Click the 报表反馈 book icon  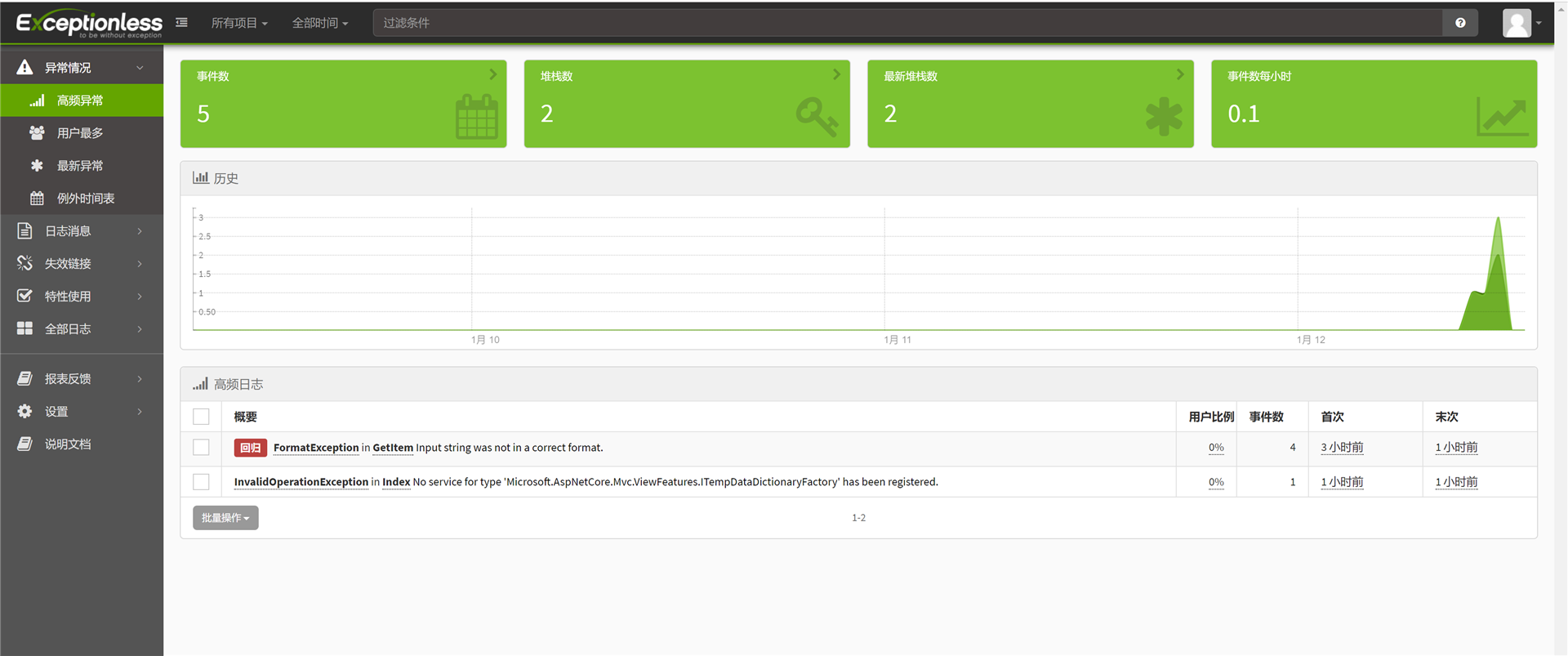click(24, 378)
